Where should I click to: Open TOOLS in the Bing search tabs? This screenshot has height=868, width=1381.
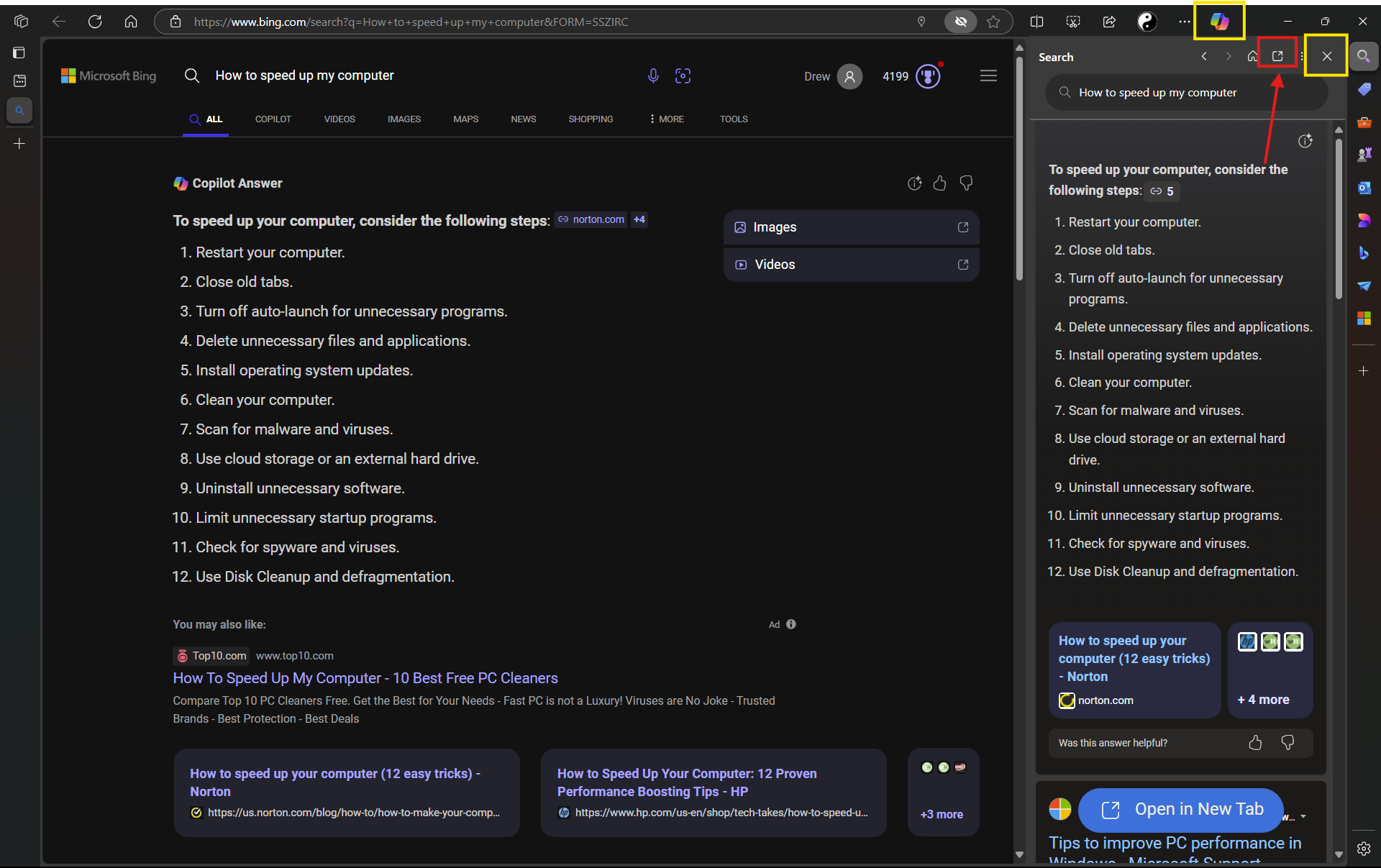point(734,119)
